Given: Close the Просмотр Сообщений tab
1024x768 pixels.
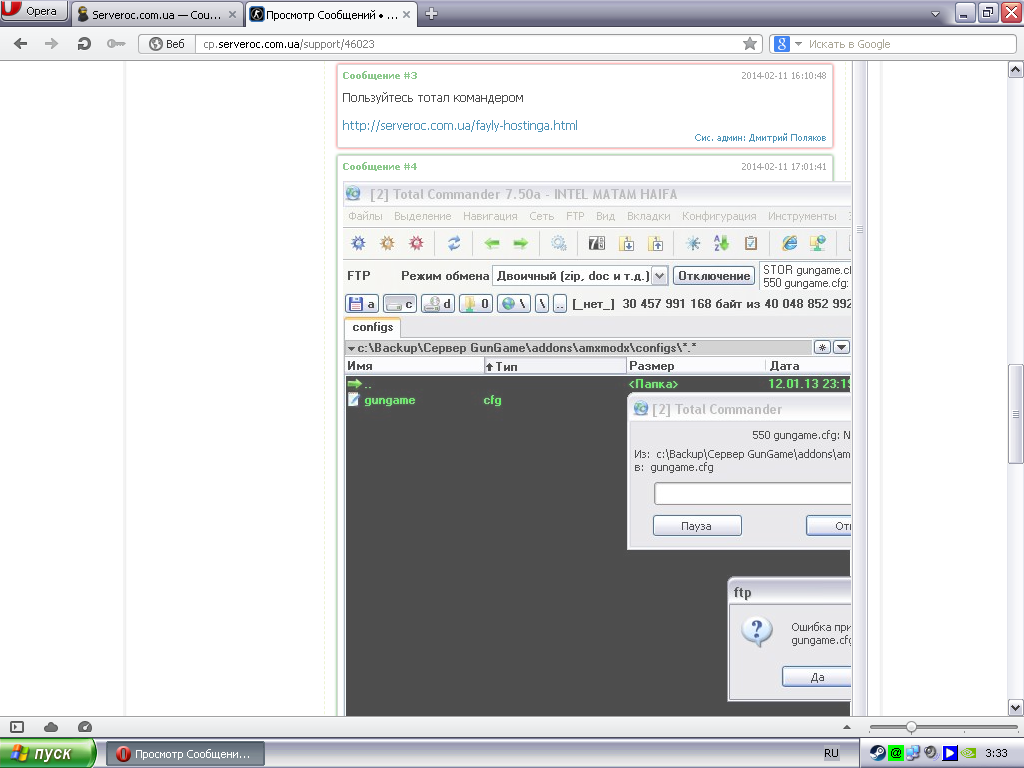Looking at the screenshot, I should [x=406, y=14].
